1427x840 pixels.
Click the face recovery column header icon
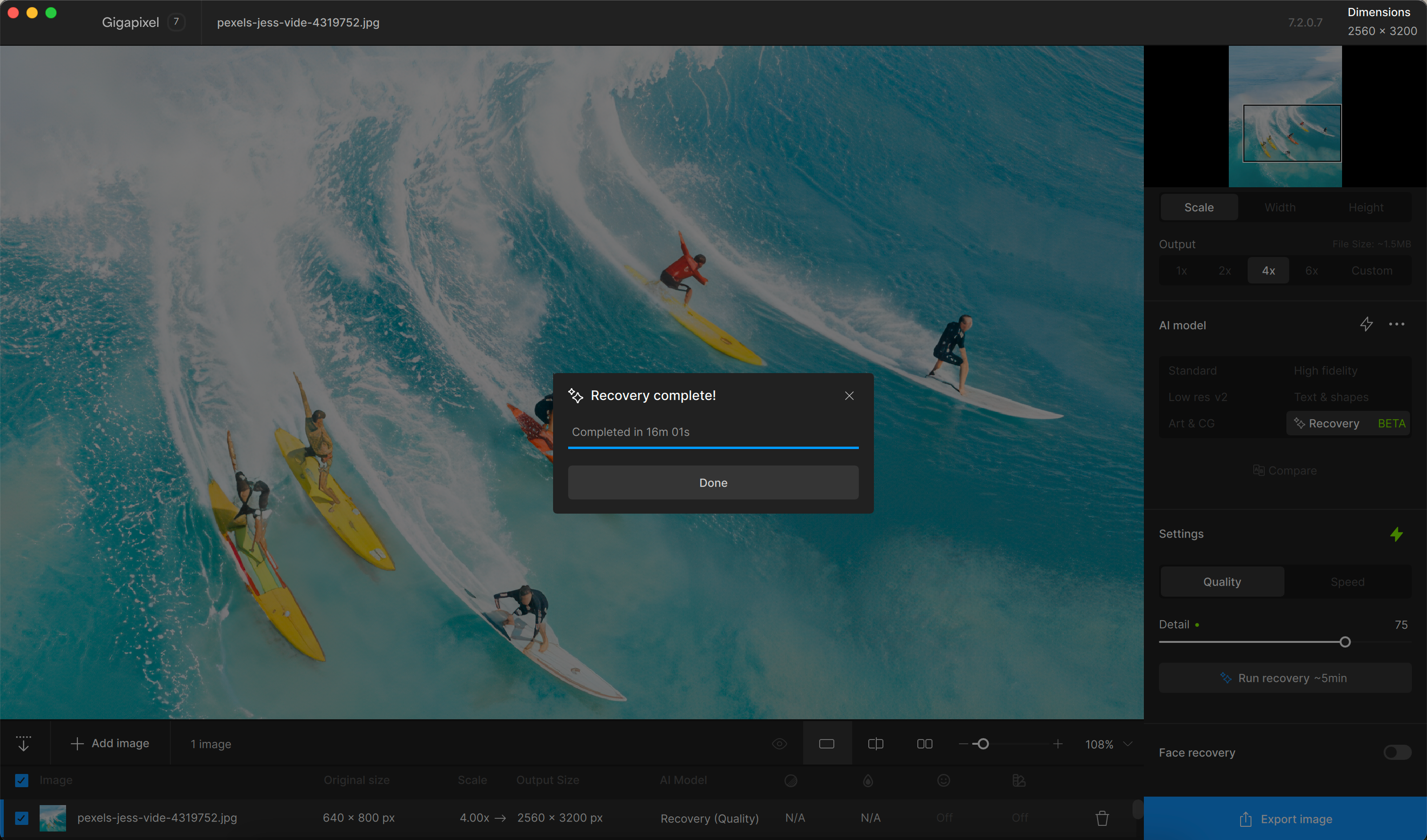tap(943, 781)
